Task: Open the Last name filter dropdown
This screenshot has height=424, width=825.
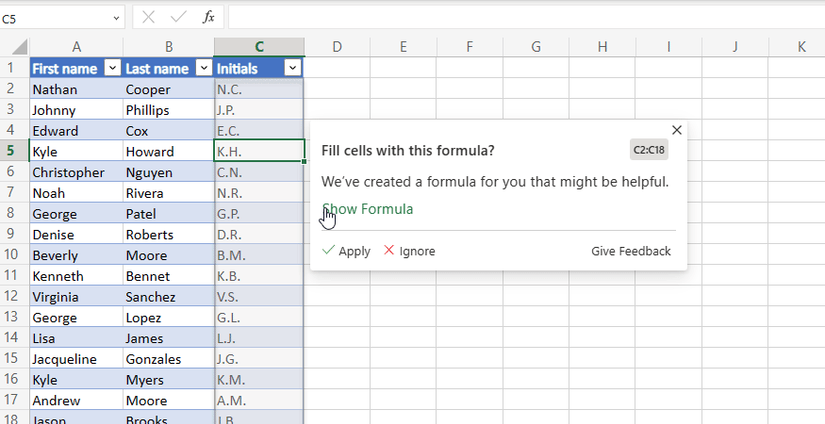Action: coord(204,68)
